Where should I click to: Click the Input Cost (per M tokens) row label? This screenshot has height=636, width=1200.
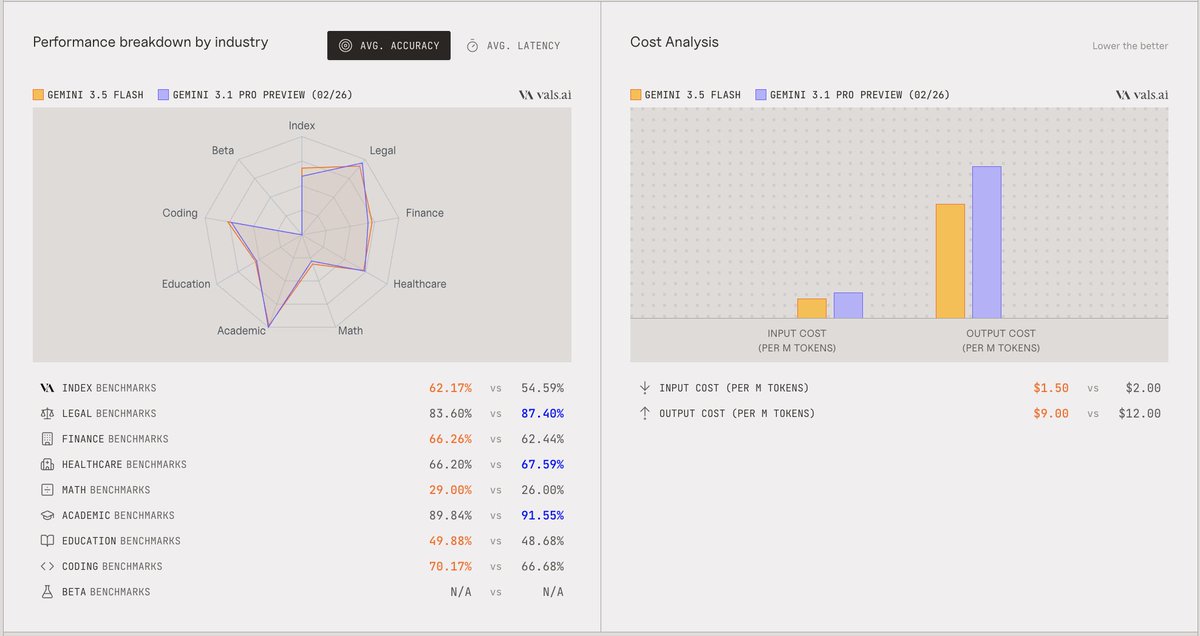click(x=735, y=388)
